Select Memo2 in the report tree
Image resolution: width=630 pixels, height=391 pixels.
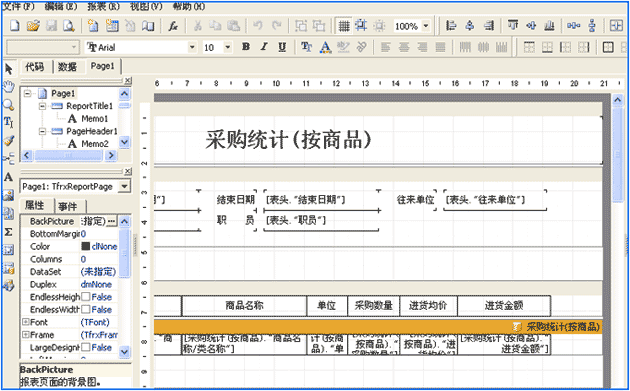coord(95,144)
